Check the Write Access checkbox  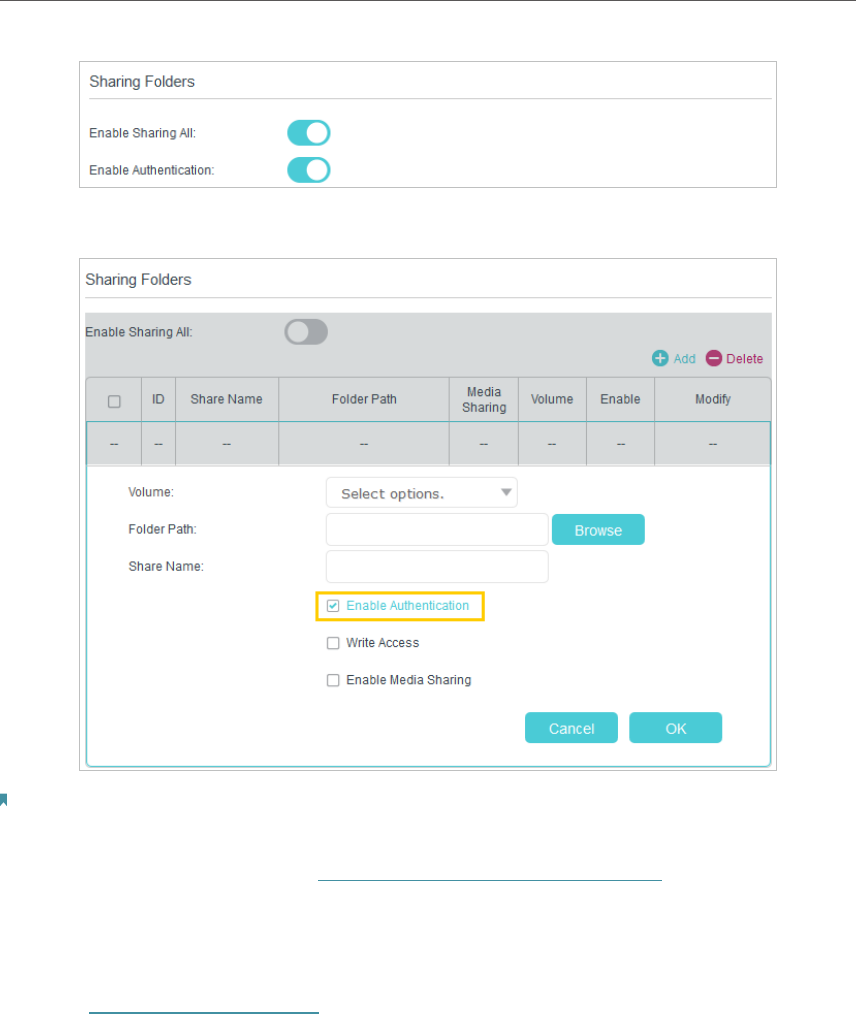(333, 643)
